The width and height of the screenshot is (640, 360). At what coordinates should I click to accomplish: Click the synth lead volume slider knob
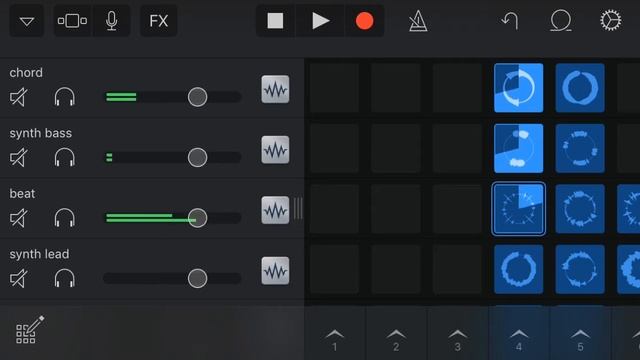pyautogui.click(x=197, y=278)
